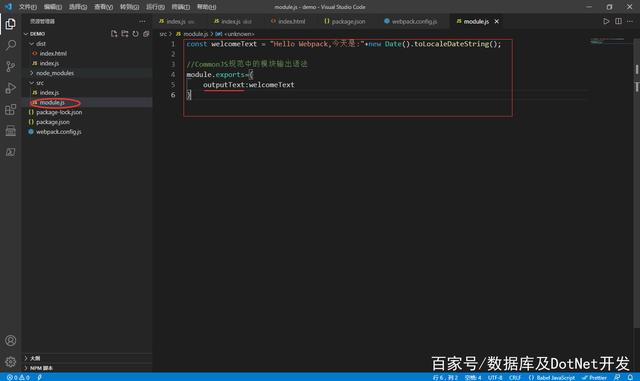Open the Explorer view in activity bar
The width and height of the screenshot is (640, 381).
[x=11, y=24]
